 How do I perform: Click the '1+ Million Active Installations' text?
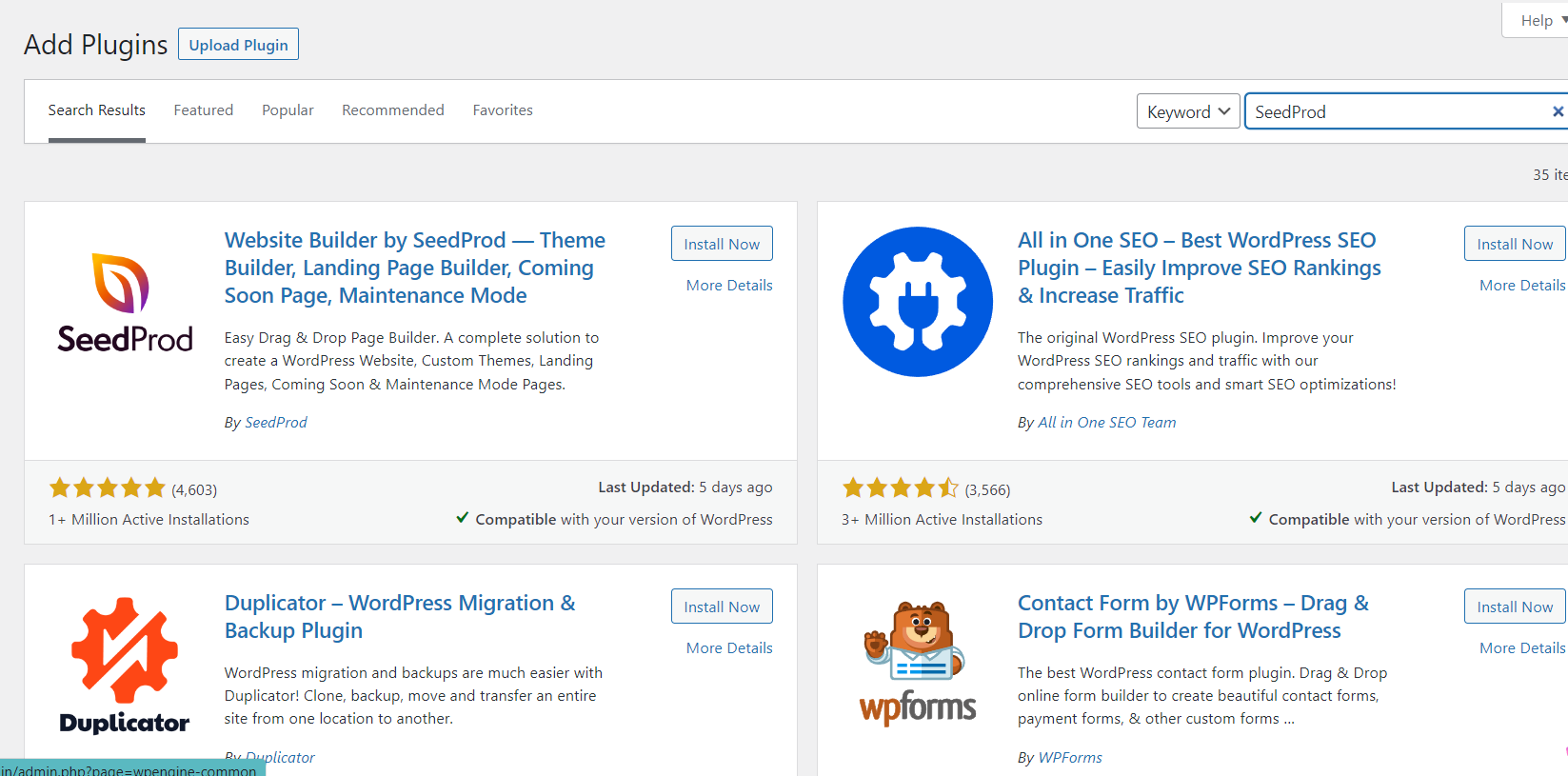coord(149,520)
